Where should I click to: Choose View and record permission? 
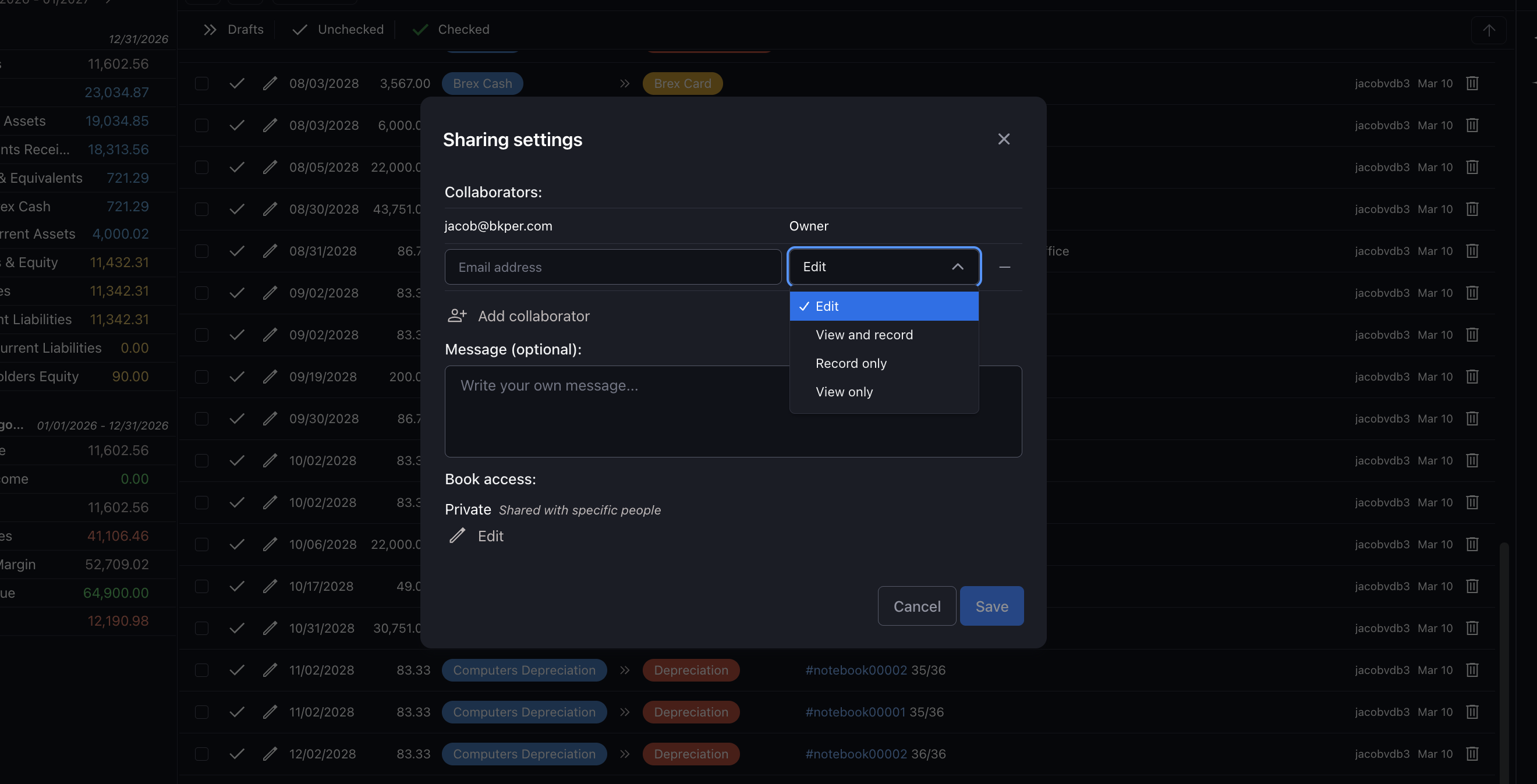point(884,335)
